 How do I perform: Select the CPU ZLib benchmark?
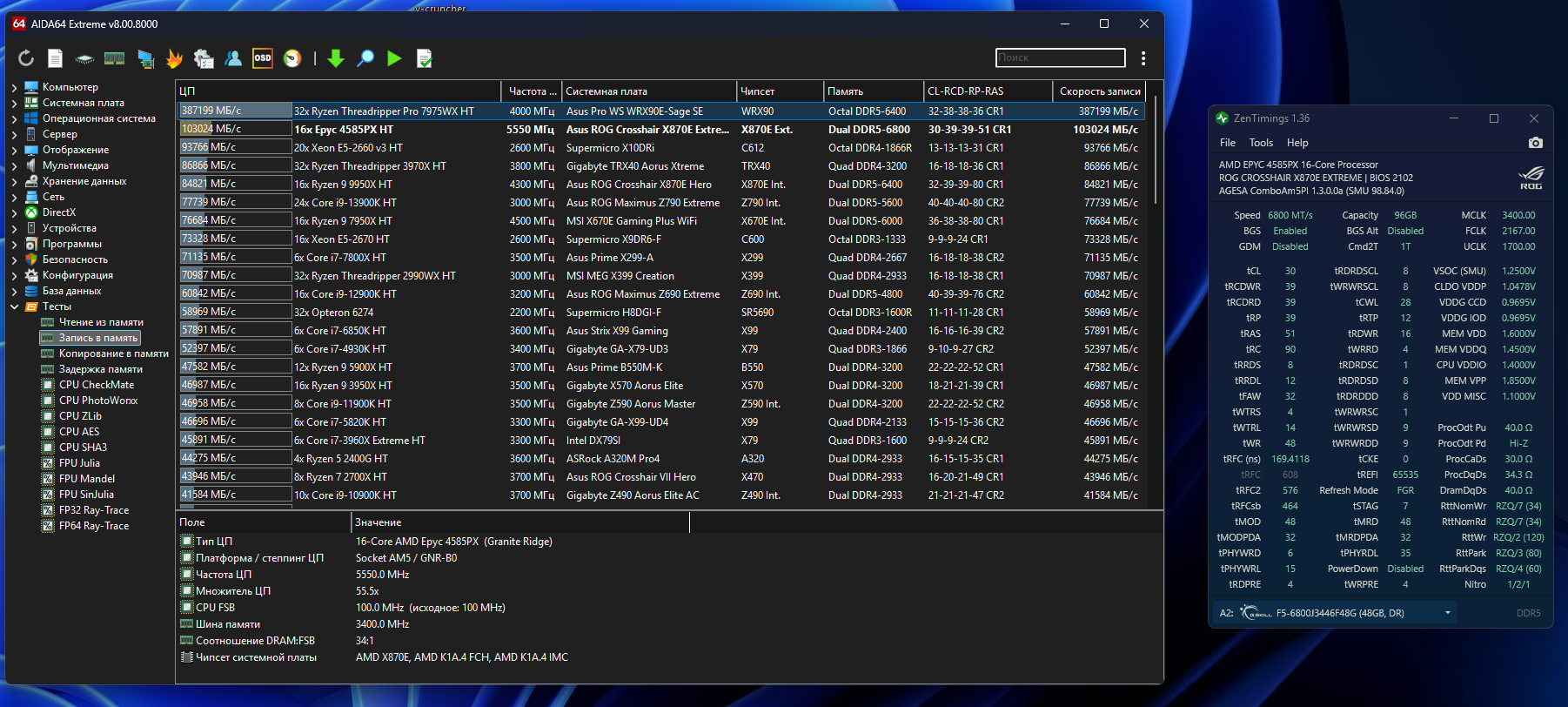click(x=80, y=416)
